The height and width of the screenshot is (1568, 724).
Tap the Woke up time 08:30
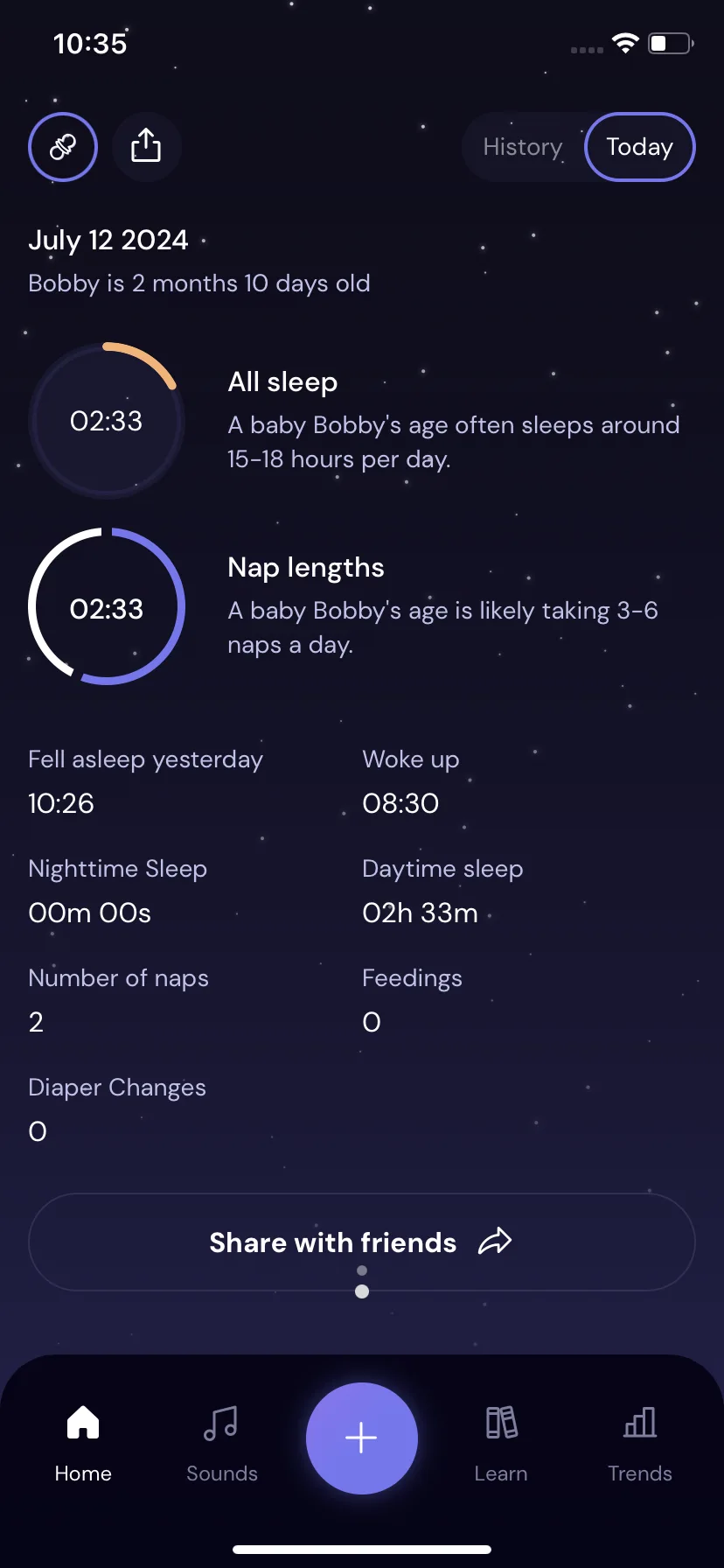click(x=400, y=803)
